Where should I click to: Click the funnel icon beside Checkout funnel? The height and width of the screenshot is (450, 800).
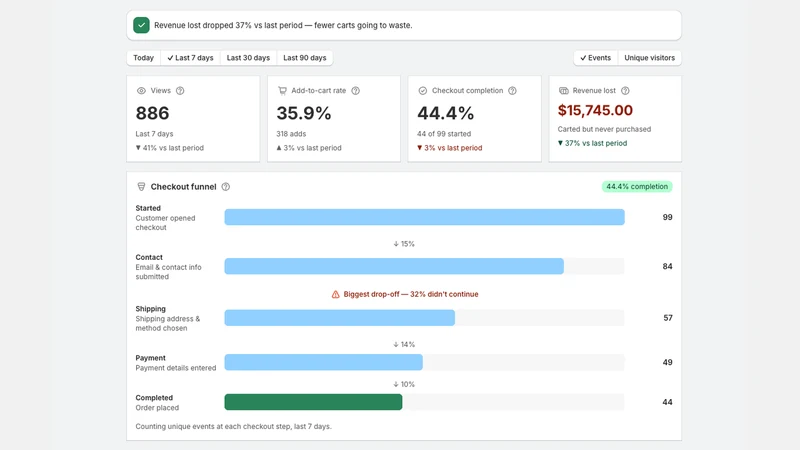tap(141, 187)
